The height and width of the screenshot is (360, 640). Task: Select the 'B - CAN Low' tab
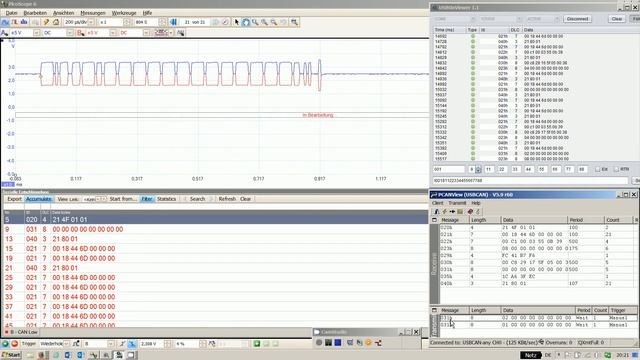(x=21, y=332)
